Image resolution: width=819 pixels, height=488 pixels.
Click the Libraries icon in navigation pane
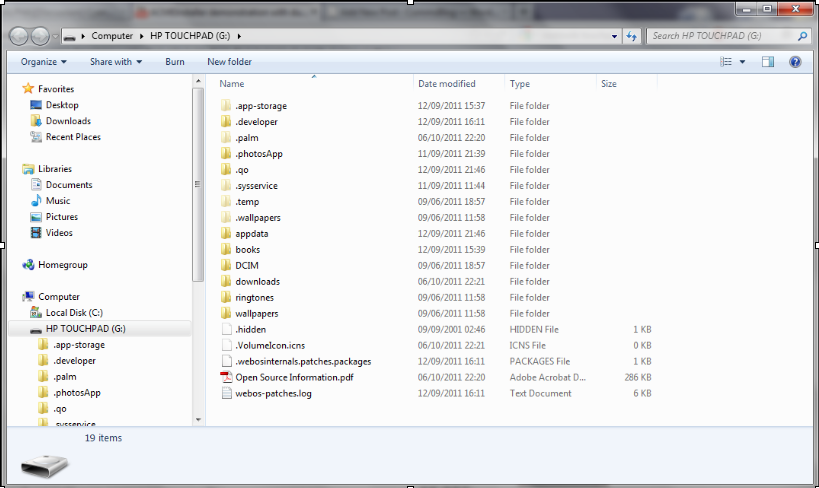click(x=28, y=169)
